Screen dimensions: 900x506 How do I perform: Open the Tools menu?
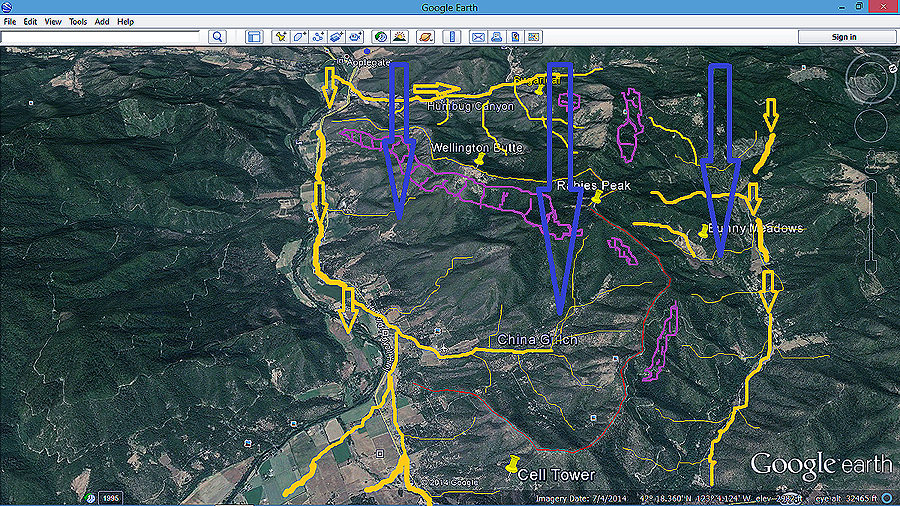77,22
